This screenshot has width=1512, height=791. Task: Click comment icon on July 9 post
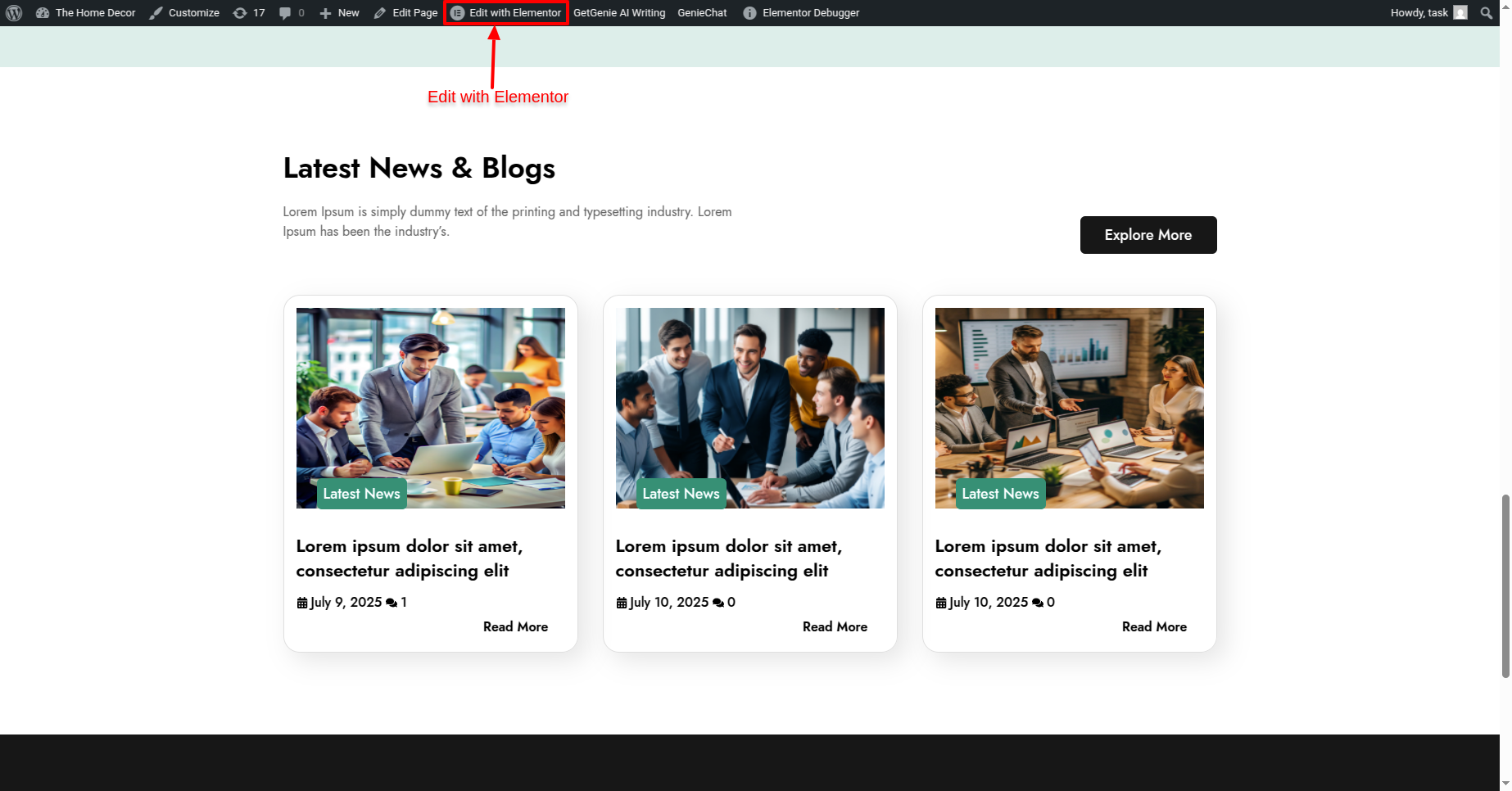tap(392, 603)
